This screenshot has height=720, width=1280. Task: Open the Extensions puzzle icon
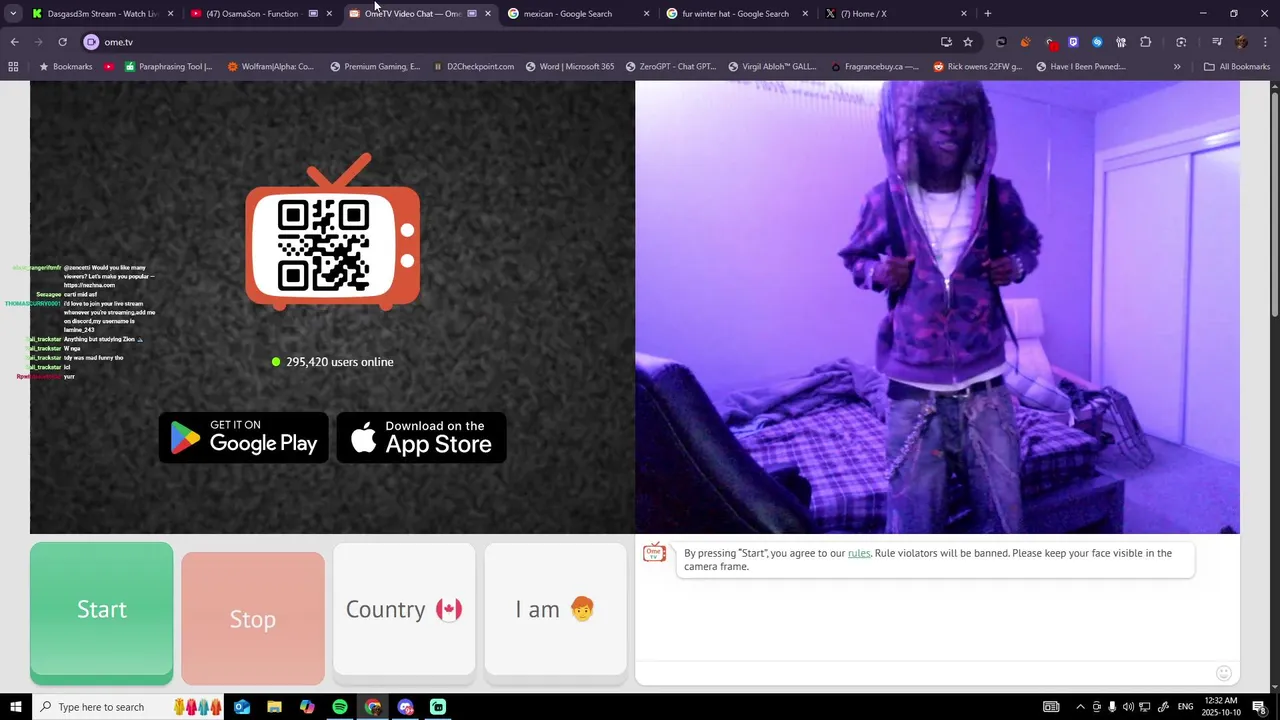pos(1146,42)
